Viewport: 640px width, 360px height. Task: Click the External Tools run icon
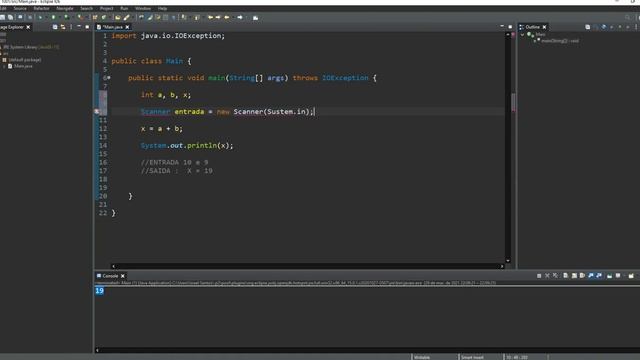[x=80, y=17]
